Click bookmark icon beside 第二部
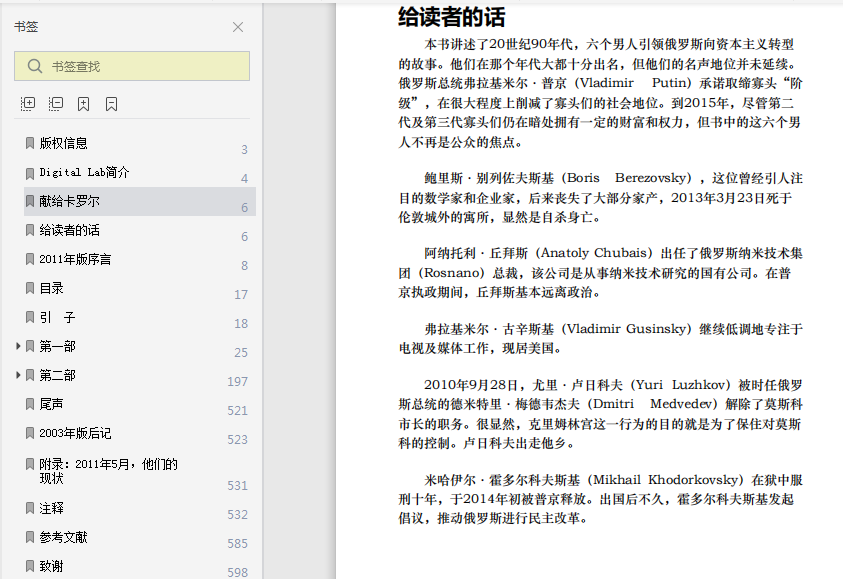This screenshot has width=843, height=579. pyautogui.click(x=30, y=375)
